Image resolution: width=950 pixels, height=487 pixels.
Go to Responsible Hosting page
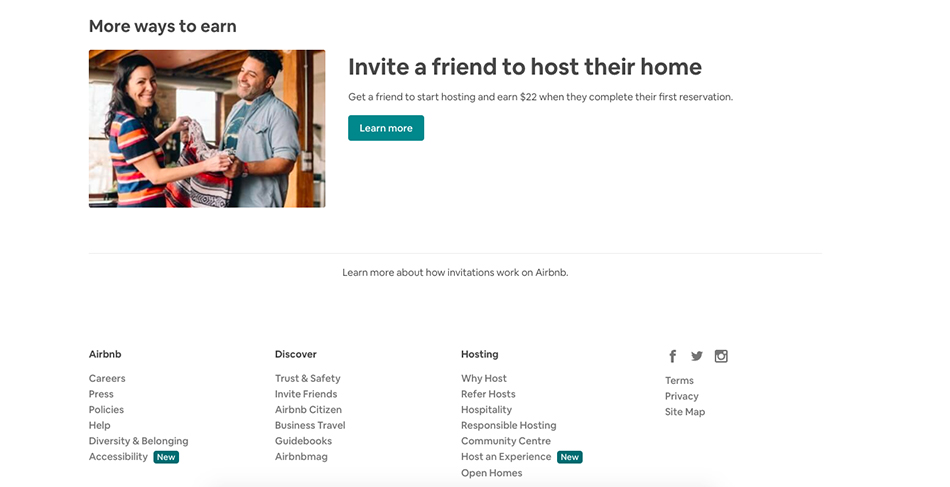(x=509, y=425)
